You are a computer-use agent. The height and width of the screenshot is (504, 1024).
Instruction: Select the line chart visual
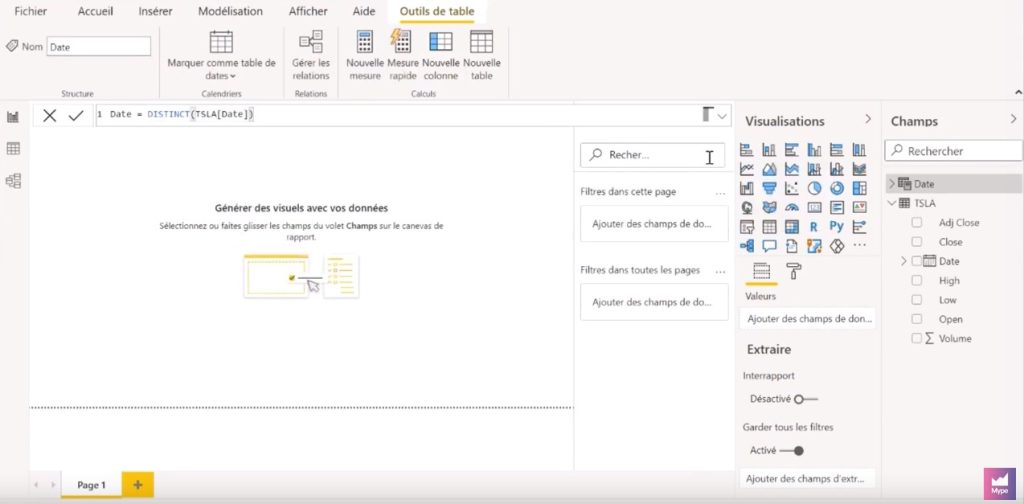click(x=746, y=169)
